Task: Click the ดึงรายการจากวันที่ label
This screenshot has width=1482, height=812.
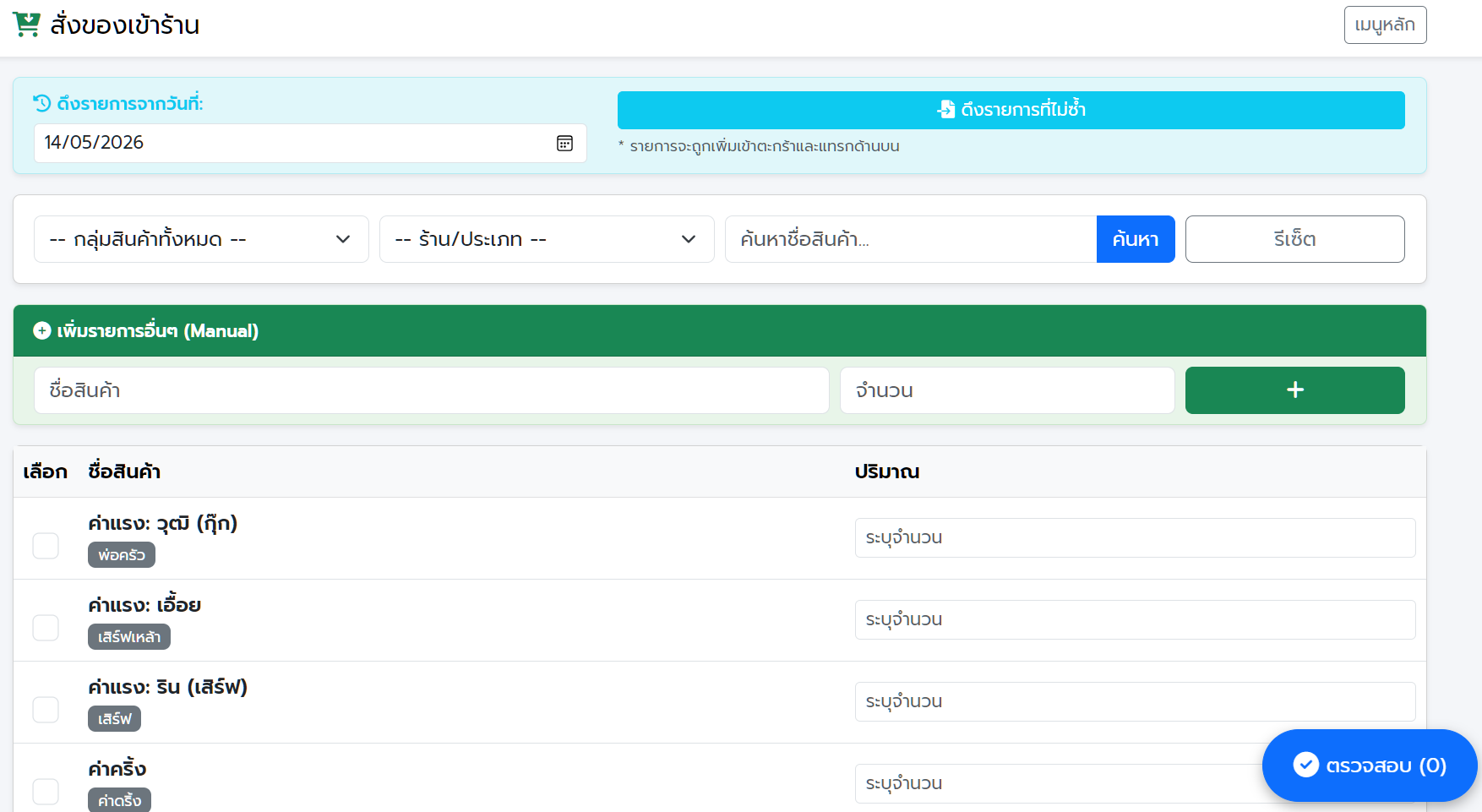Action: (130, 103)
